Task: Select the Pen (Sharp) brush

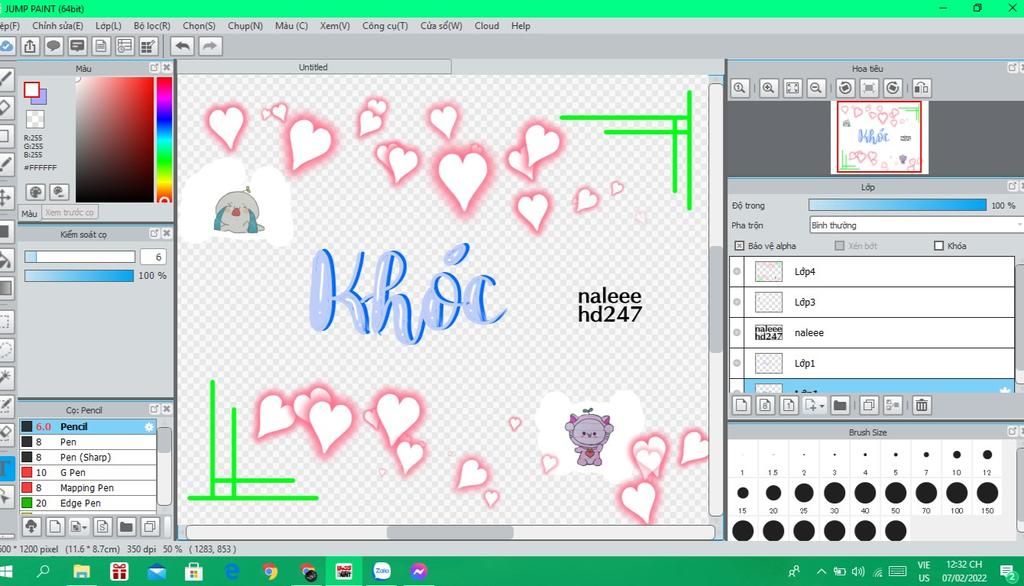Action: (88, 457)
